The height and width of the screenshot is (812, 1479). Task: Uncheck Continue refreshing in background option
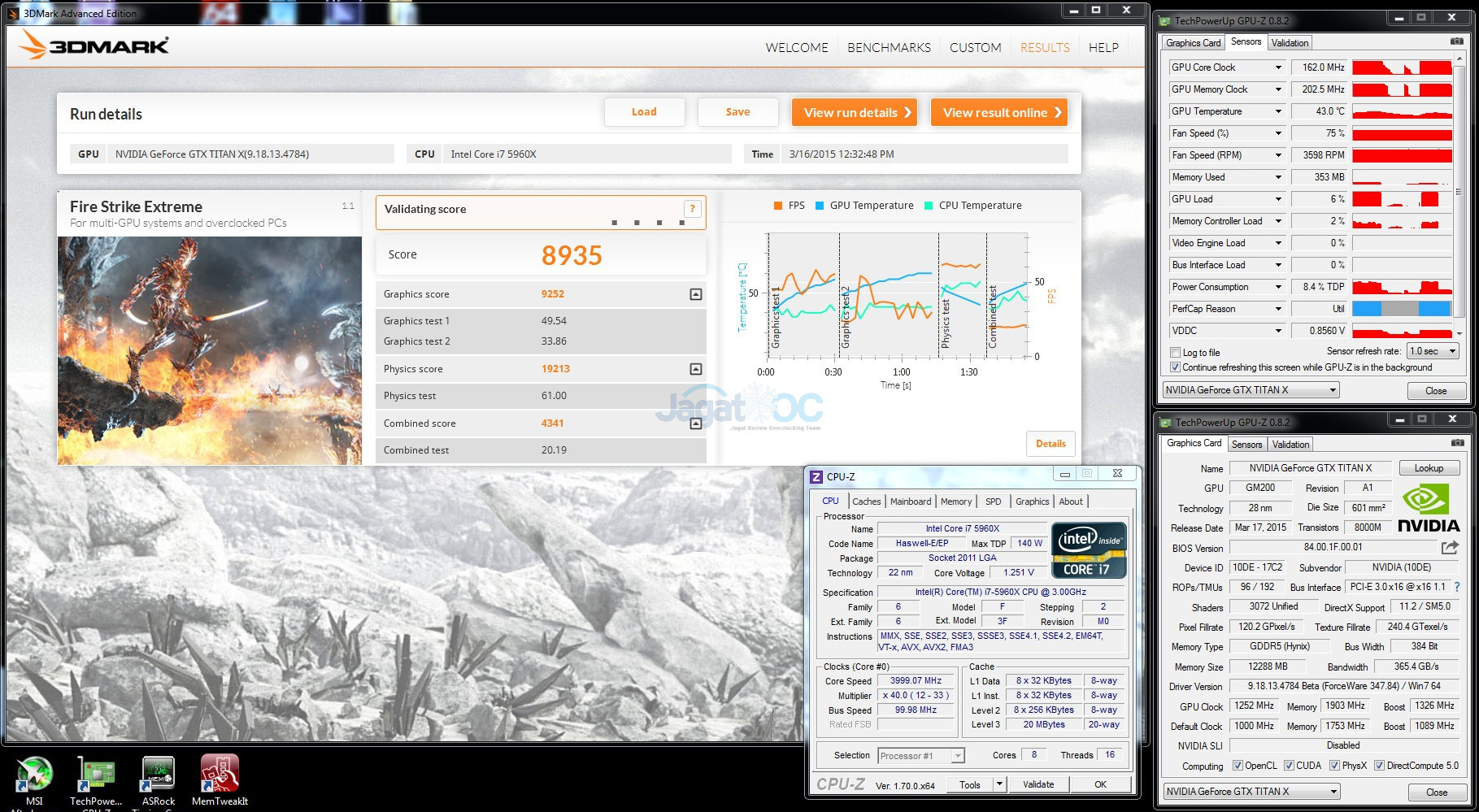pos(1175,367)
